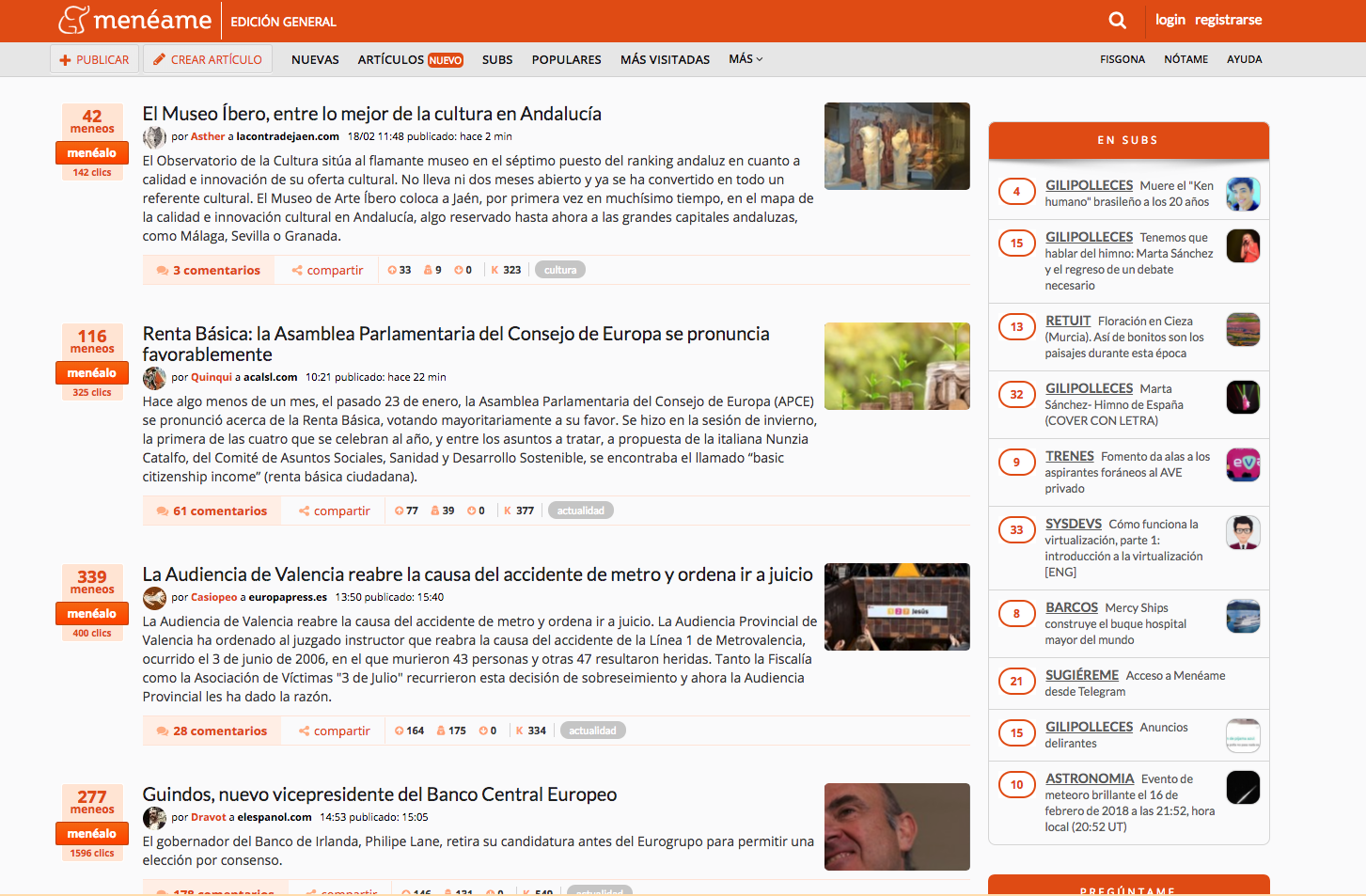Open the RETUIT Floración thumbnail icon

click(x=1243, y=329)
